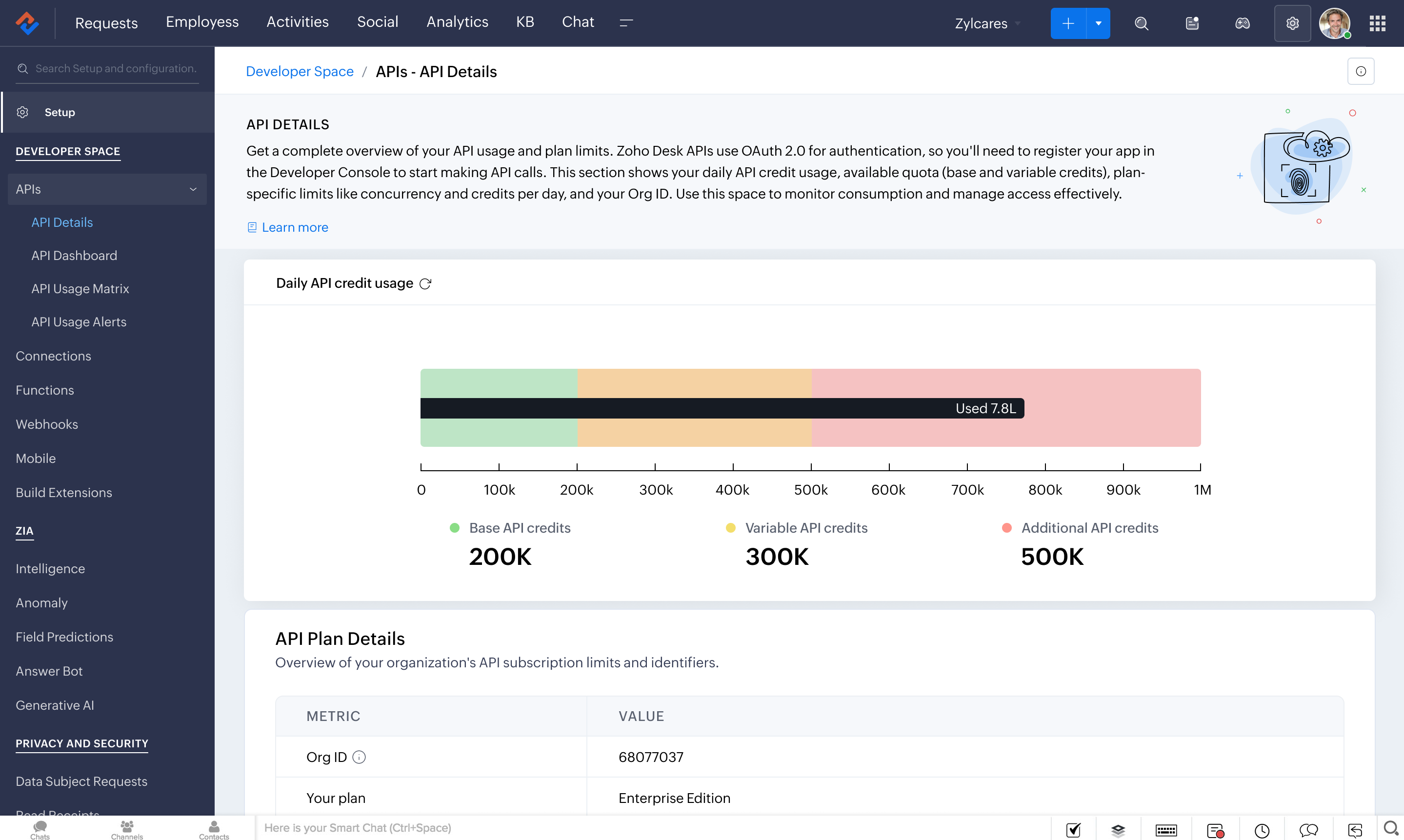Open notifications icon next to search
1404x840 pixels.
click(1192, 23)
